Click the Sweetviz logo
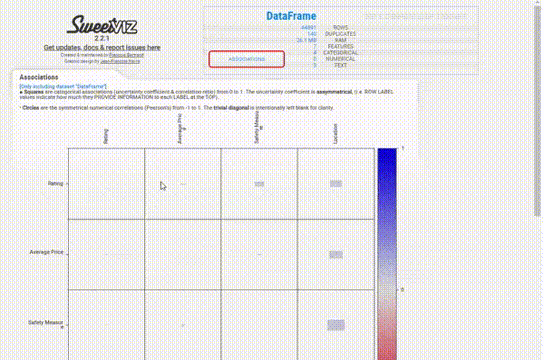Screen dimensions: 544x360 pos(102,26)
